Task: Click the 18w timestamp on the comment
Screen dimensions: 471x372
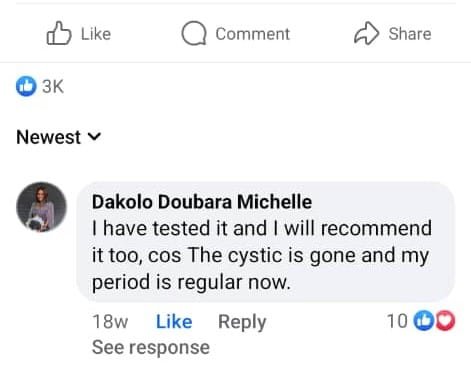Action: pyautogui.click(x=110, y=322)
